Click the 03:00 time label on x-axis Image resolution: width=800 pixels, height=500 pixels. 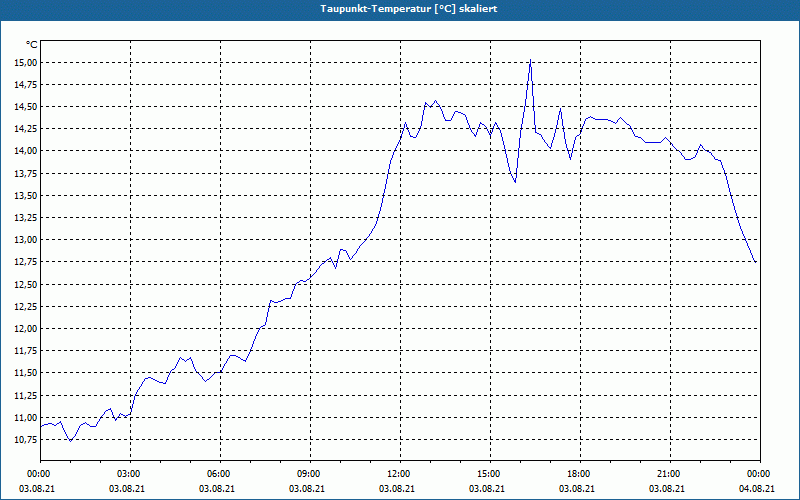(x=130, y=474)
